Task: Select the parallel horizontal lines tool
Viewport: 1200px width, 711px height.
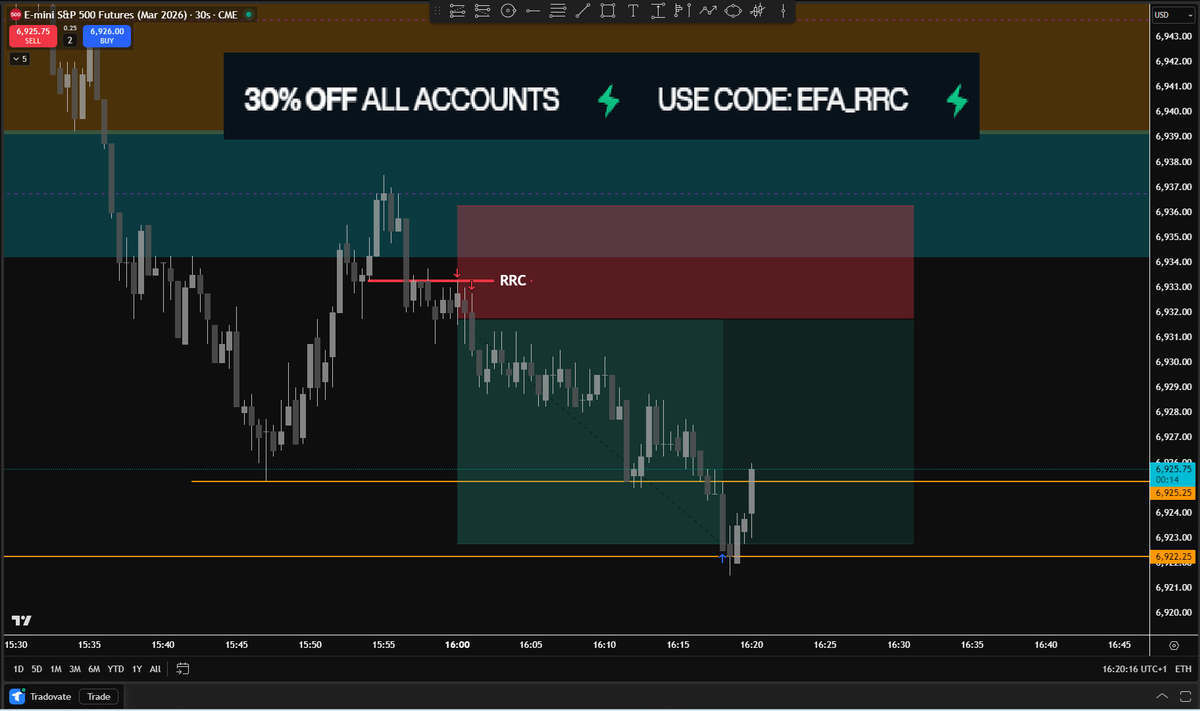Action: (558, 11)
